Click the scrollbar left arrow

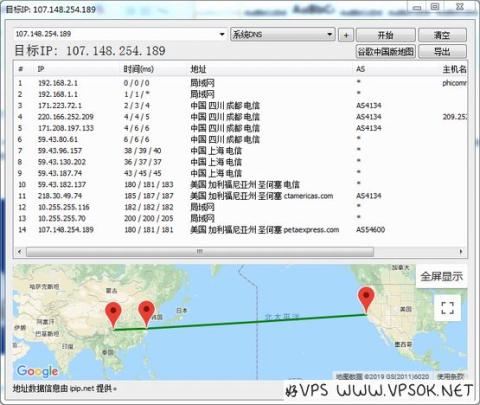pos(20,252)
